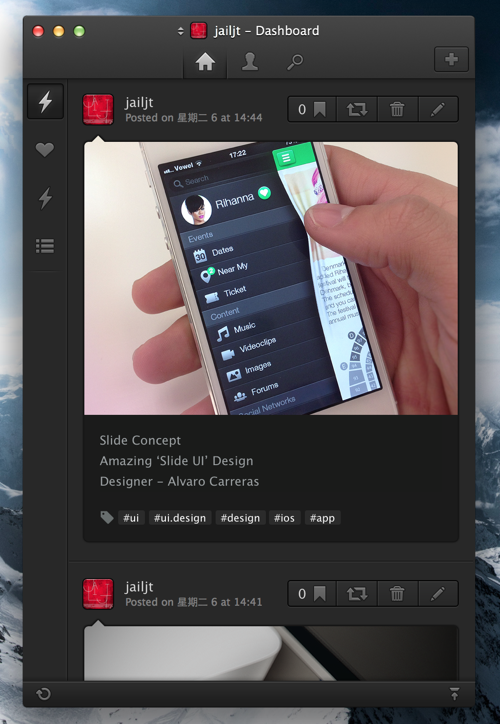Open the search magnifier tab
Screen dimensions: 500x724
point(295,62)
